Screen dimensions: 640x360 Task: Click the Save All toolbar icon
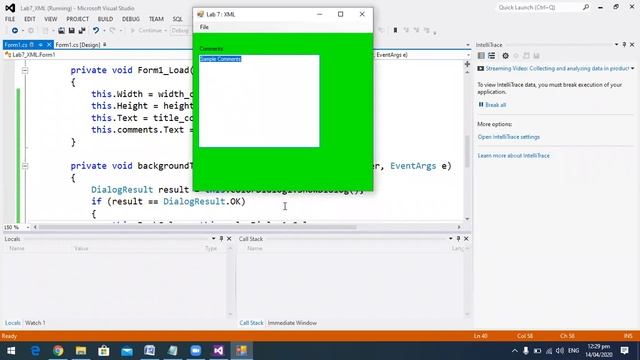[82, 31]
